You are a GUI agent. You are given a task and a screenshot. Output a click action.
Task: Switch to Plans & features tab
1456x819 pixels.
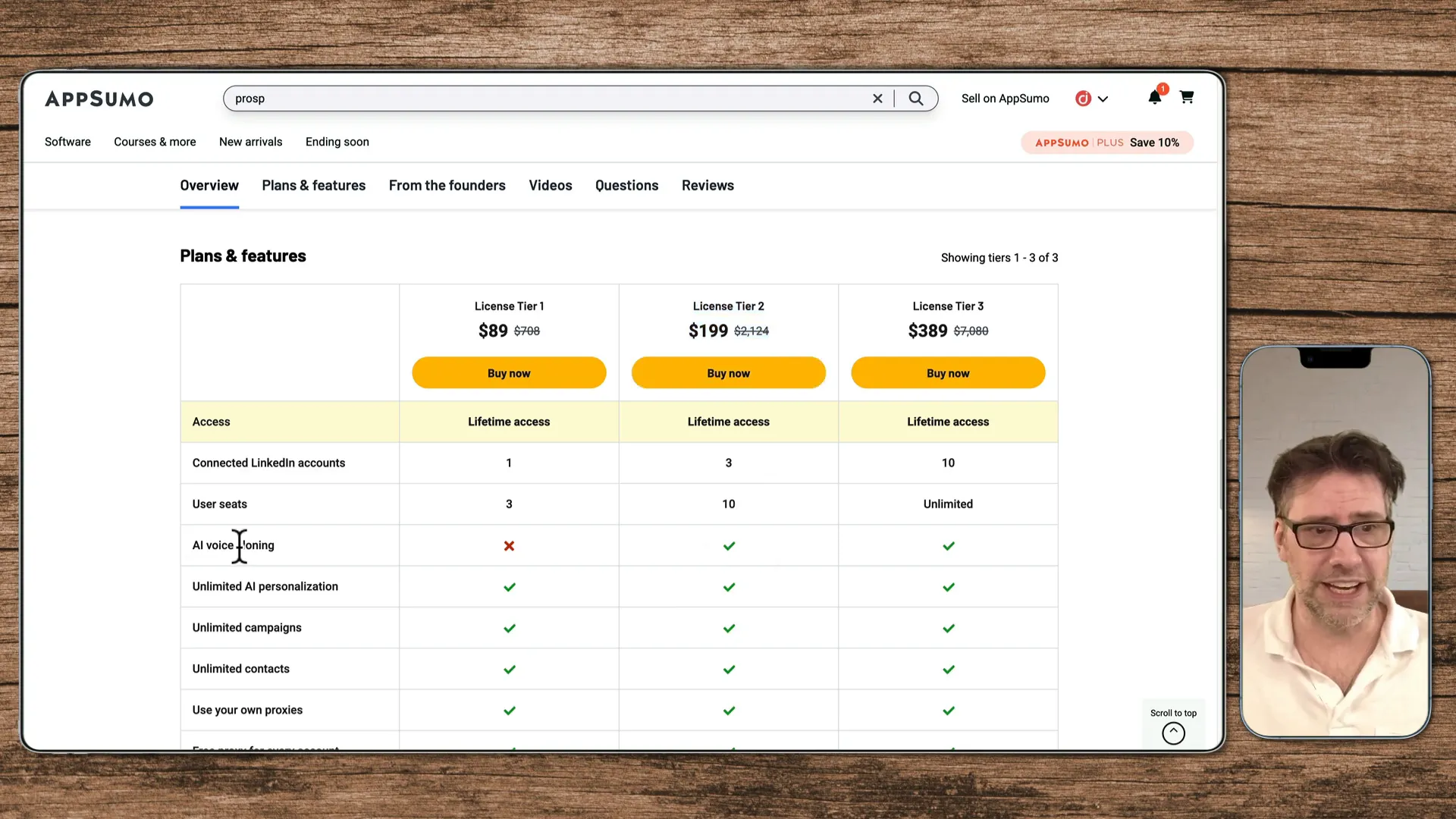click(x=313, y=186)
